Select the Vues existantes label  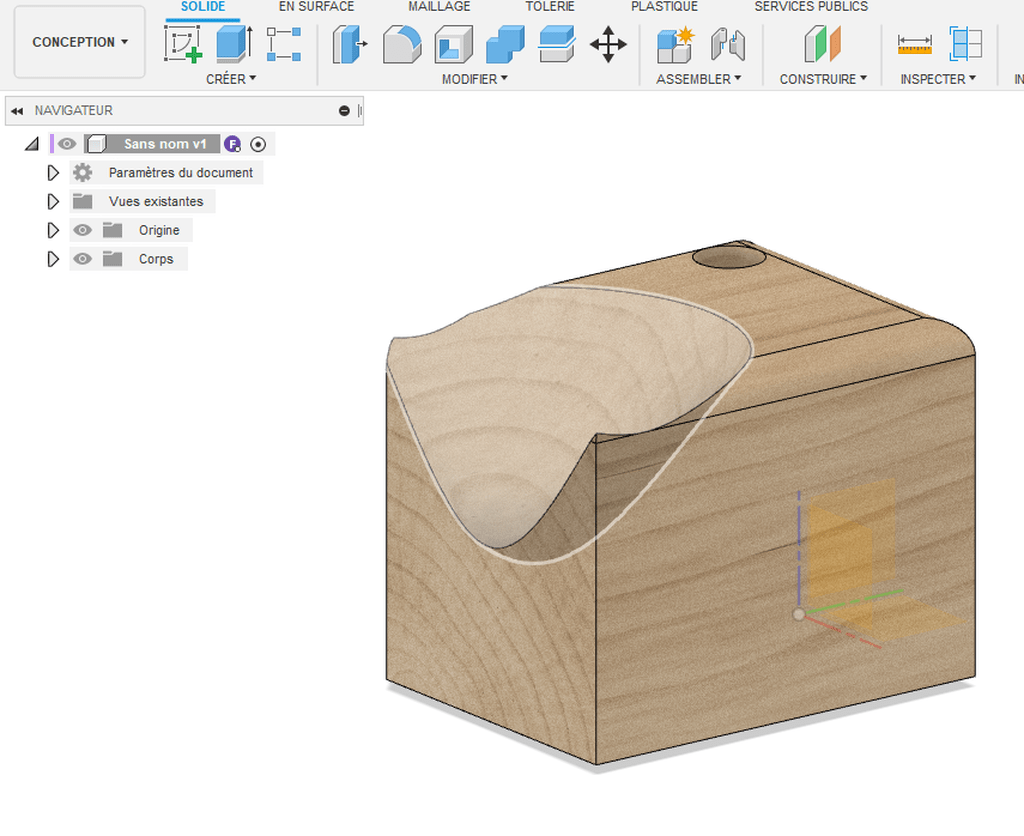[156, 201]
